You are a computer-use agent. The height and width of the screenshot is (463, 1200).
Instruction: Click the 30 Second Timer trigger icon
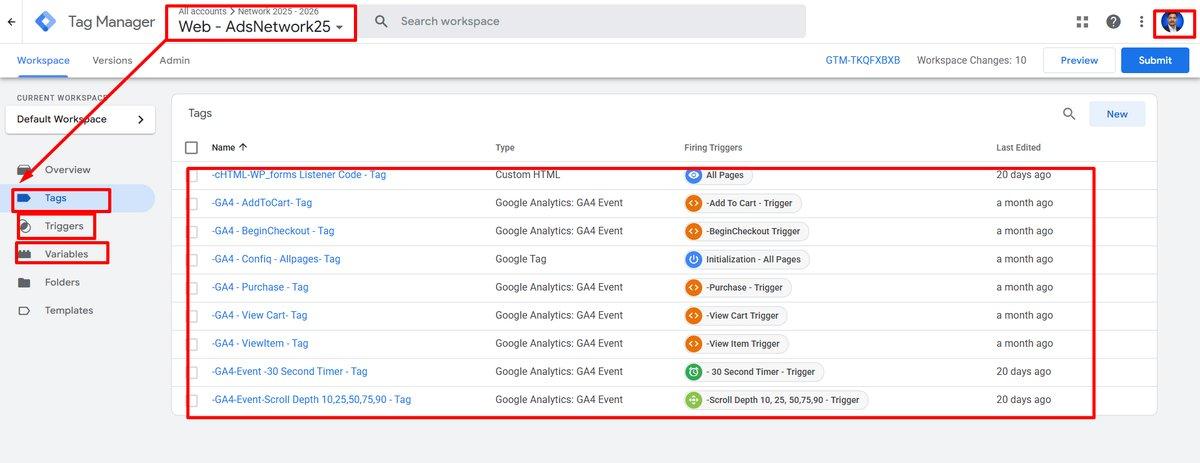693,371
